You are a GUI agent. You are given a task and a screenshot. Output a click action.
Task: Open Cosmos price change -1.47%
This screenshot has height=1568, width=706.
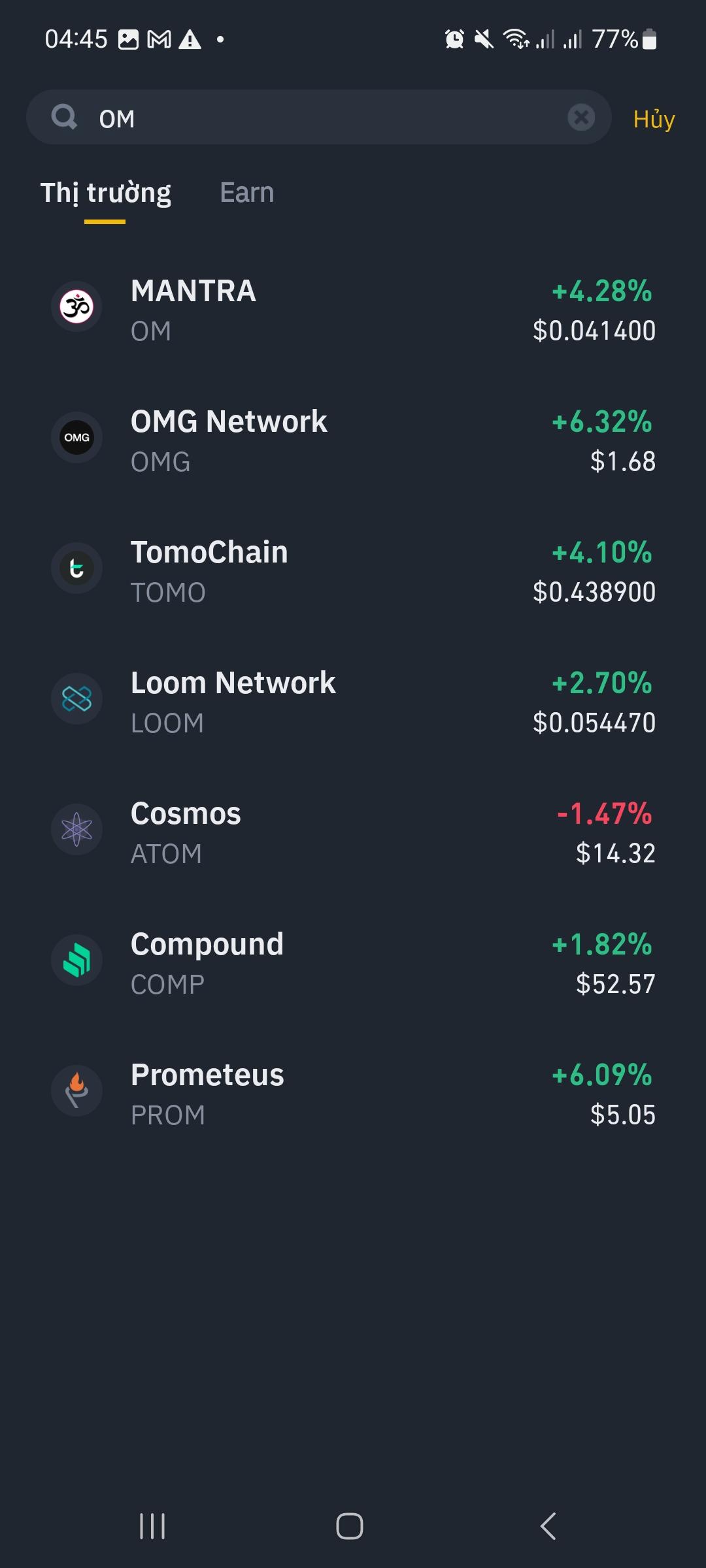(603, 814)
